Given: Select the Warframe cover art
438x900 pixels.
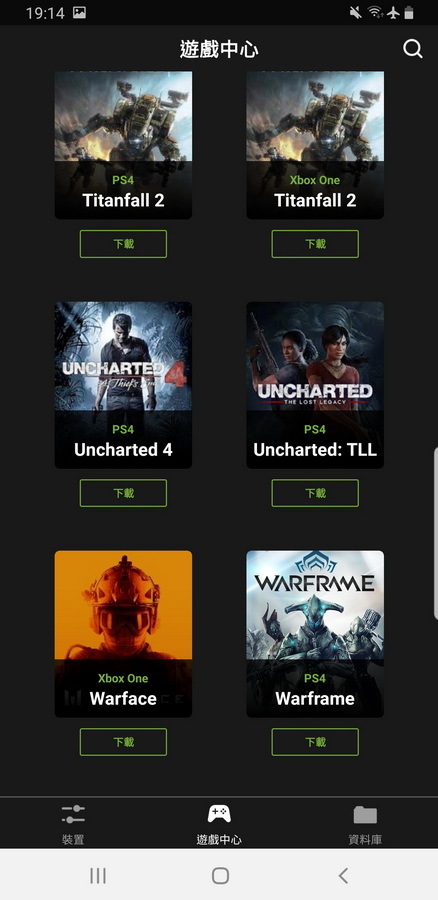Looking at the screenshot, I should [315, 634].
